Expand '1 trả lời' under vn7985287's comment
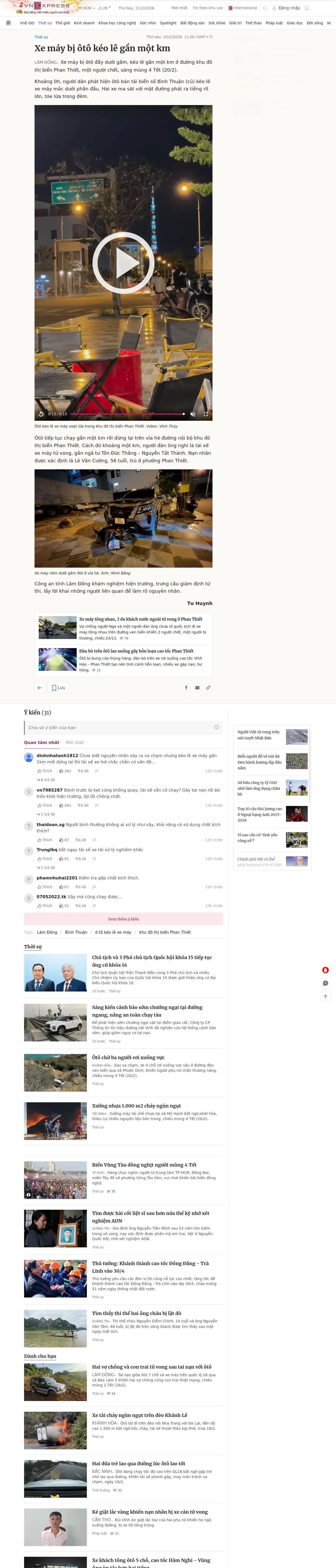This screenshot has width=336, height=1568. point(46,814)
